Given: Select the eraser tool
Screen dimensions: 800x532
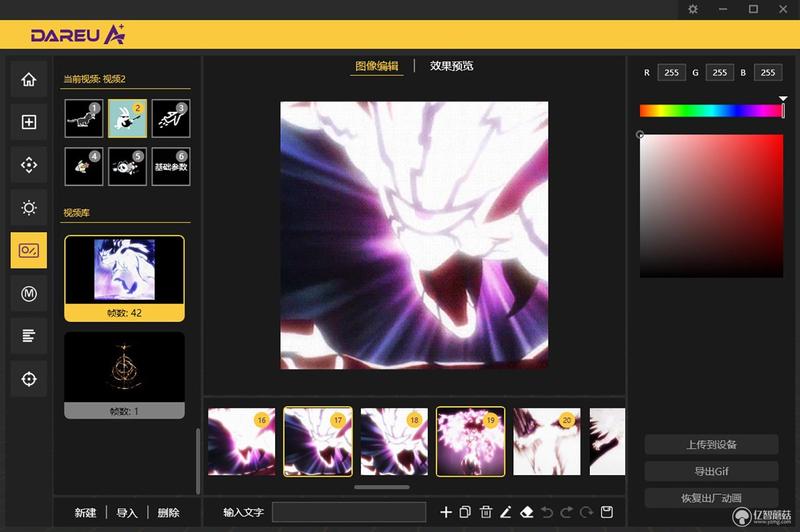Looking at the screenshot, I should point(527,512).
